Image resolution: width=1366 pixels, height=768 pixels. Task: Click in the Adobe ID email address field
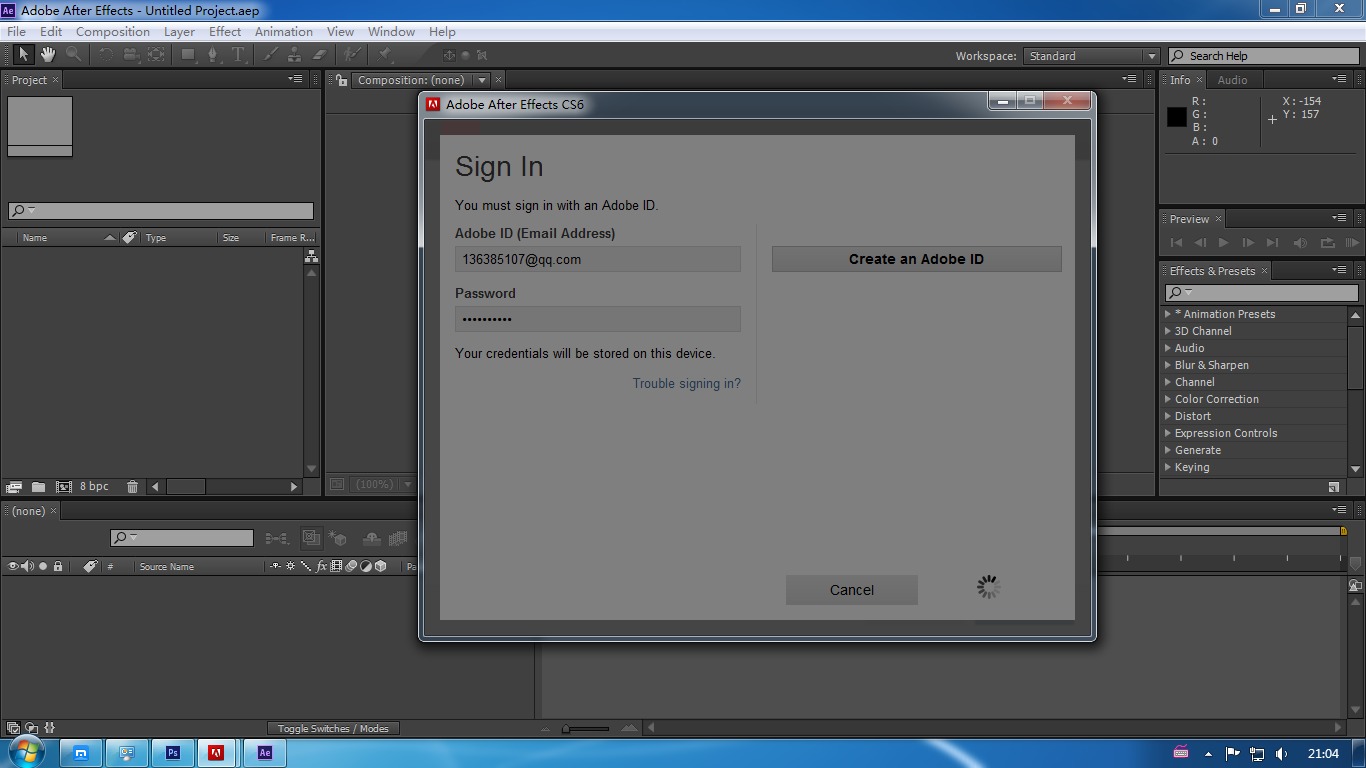click(x=597, y=259)
